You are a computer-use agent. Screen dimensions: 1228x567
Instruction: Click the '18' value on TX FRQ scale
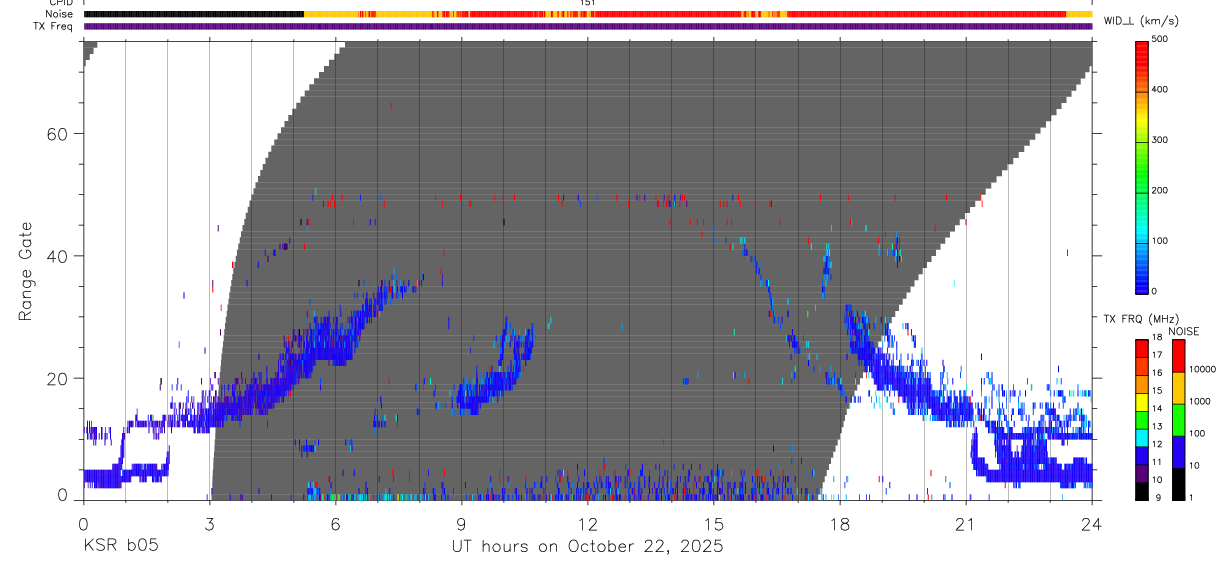(1156, 339)
